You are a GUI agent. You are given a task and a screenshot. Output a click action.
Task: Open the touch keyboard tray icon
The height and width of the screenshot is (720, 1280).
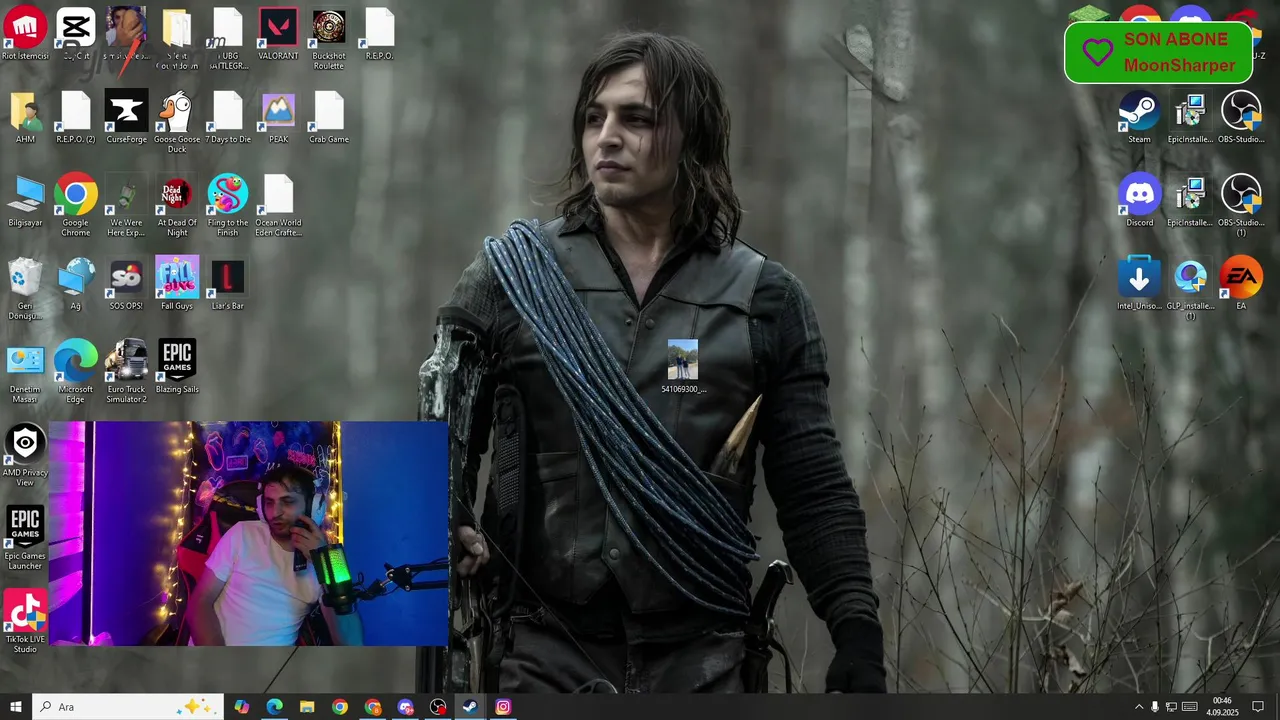click(1188, 707)
